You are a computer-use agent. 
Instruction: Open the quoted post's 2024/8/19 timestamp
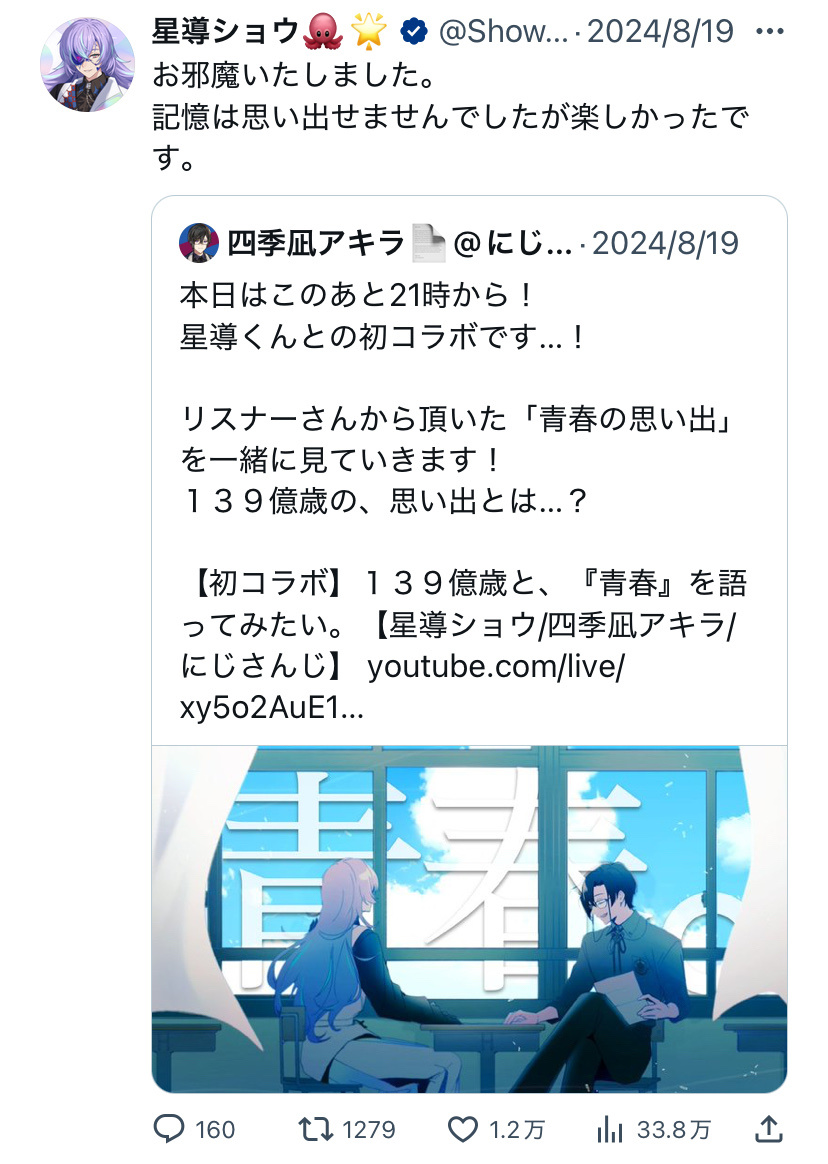click(x=665, y=243)
